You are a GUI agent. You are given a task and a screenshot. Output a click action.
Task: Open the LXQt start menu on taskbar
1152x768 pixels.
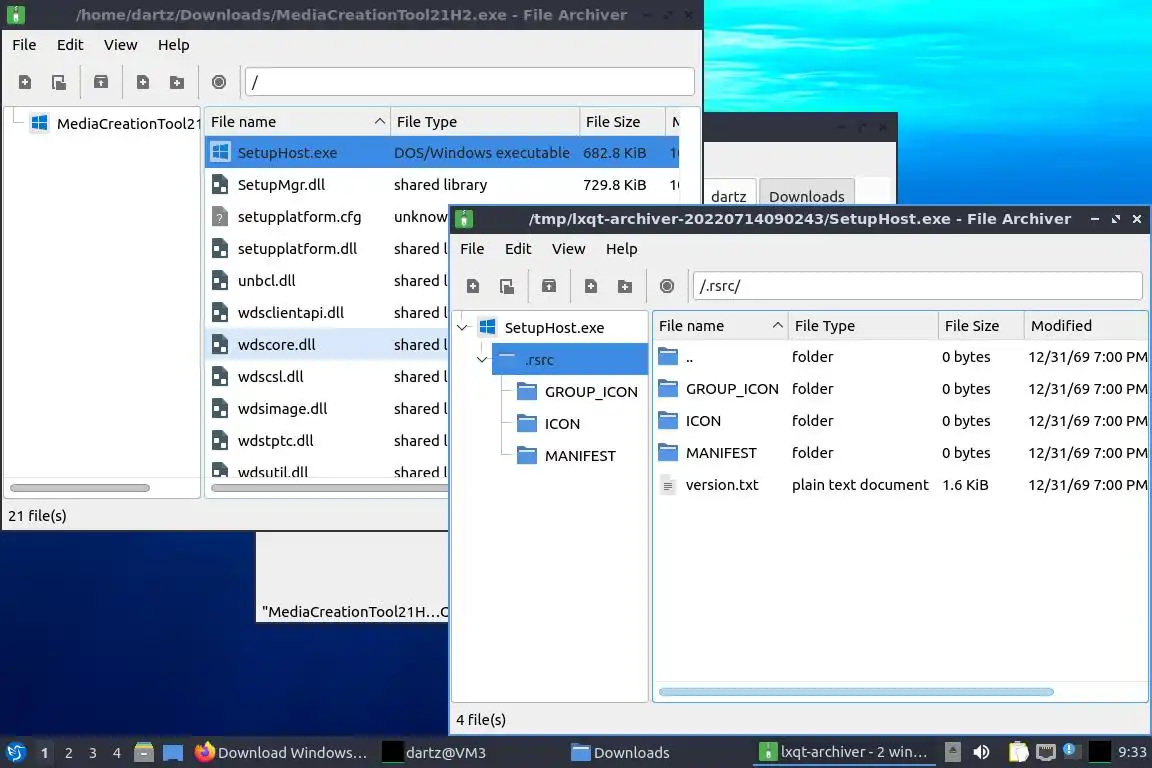[15, 752]
